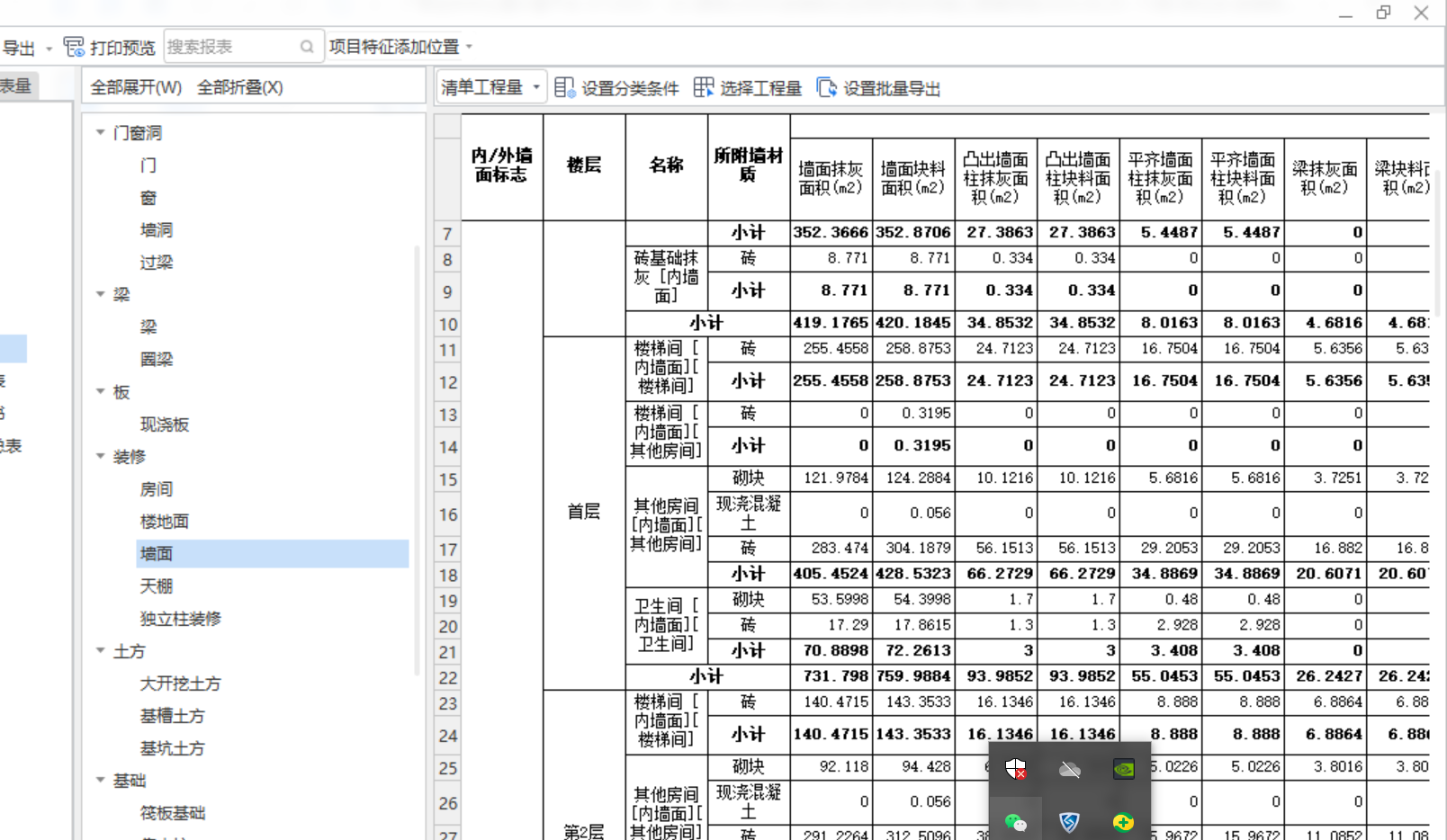Click 墙面抹灰面积(m2) column header
This screenshot has width=1447, height=840.
coord(831,178)
